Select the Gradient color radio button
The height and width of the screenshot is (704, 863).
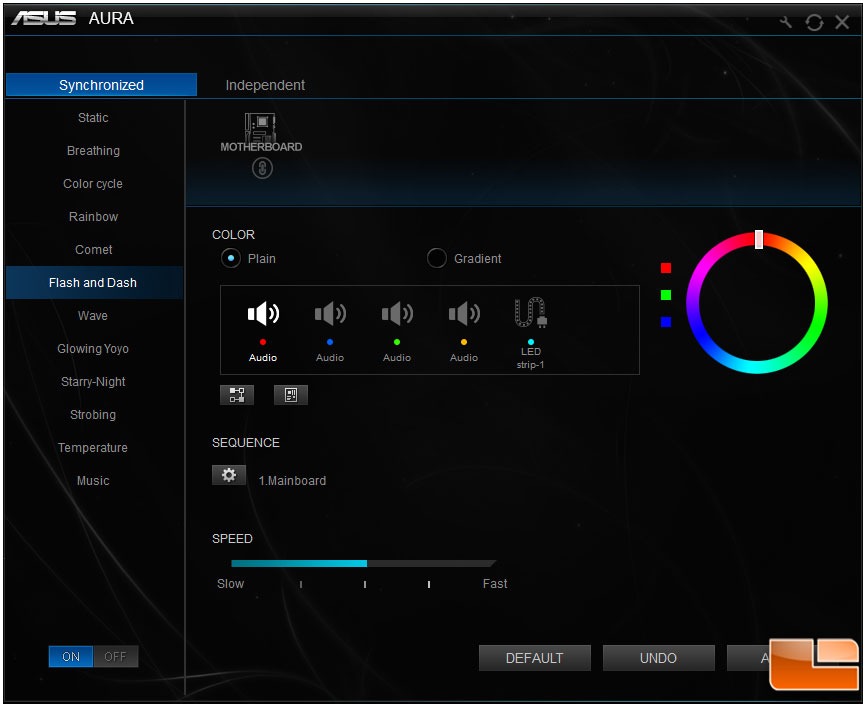pos(436,258)
